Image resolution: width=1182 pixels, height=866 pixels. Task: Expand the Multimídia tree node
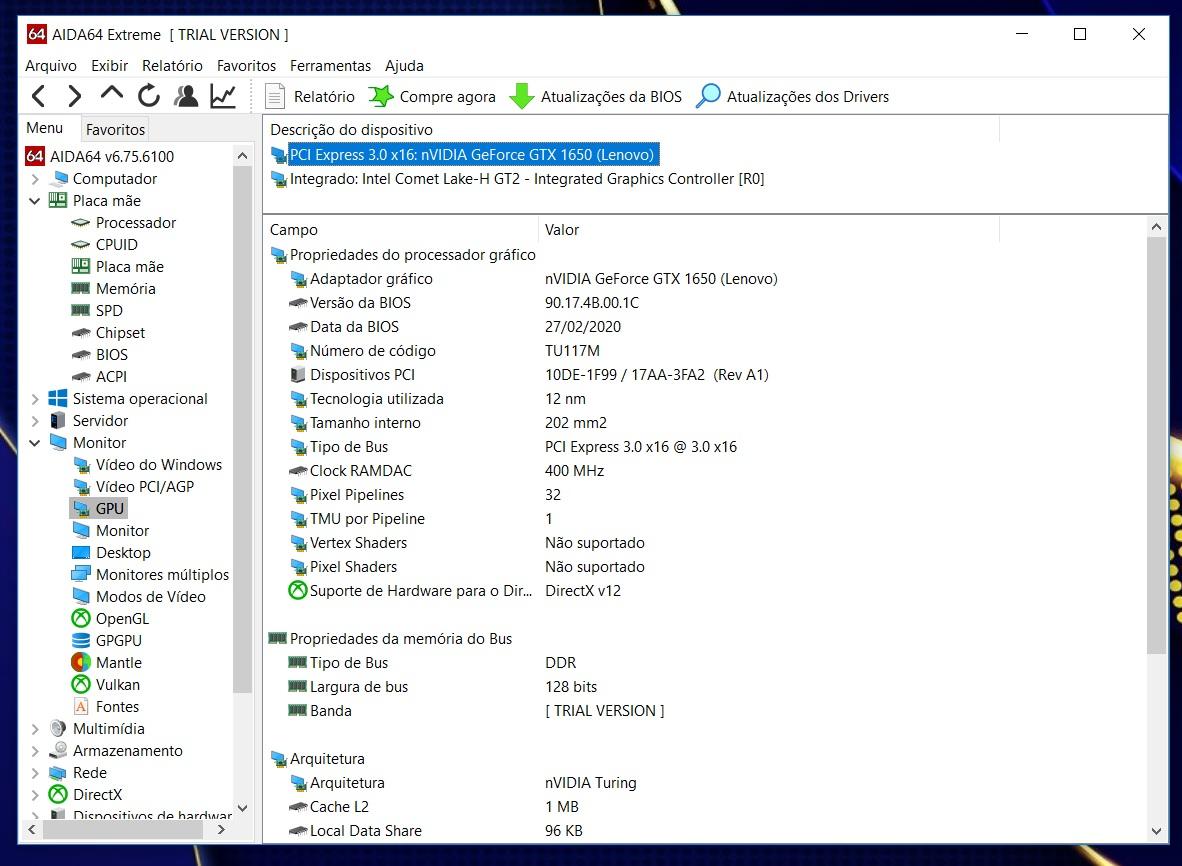pos(35,729)
